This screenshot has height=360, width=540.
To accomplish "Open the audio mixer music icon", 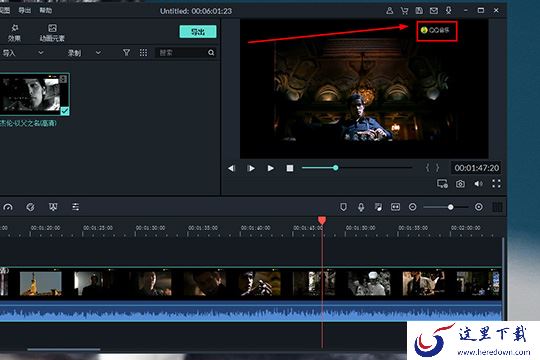I will tap(378, 207).
